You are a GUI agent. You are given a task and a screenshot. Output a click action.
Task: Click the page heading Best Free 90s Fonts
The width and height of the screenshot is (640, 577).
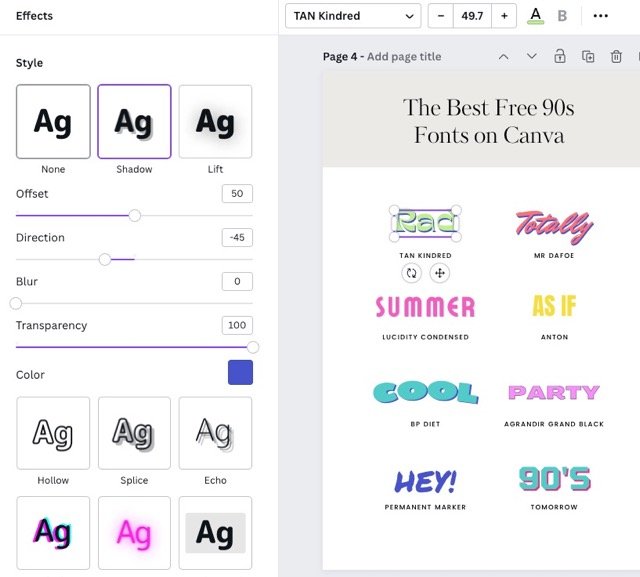tap(489, 121)
